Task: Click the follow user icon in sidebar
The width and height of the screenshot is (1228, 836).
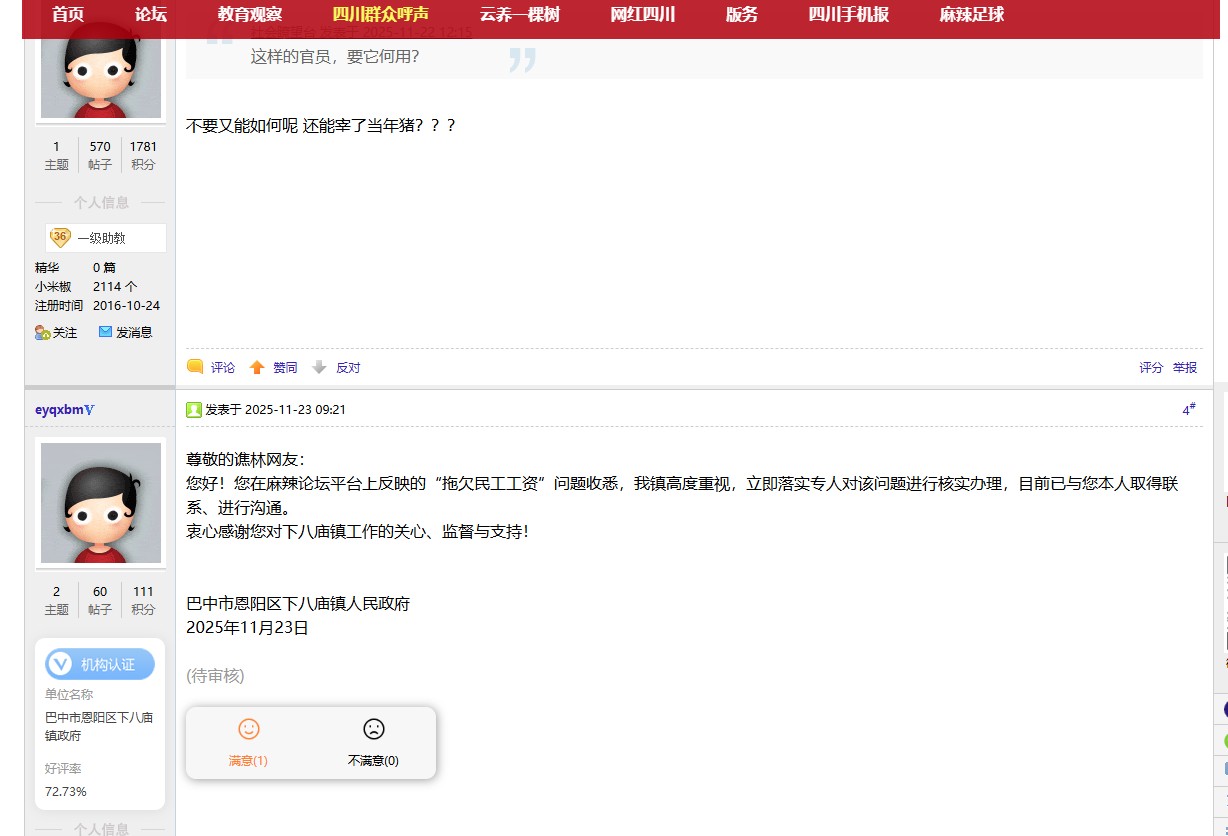Action: pos(42,332)
